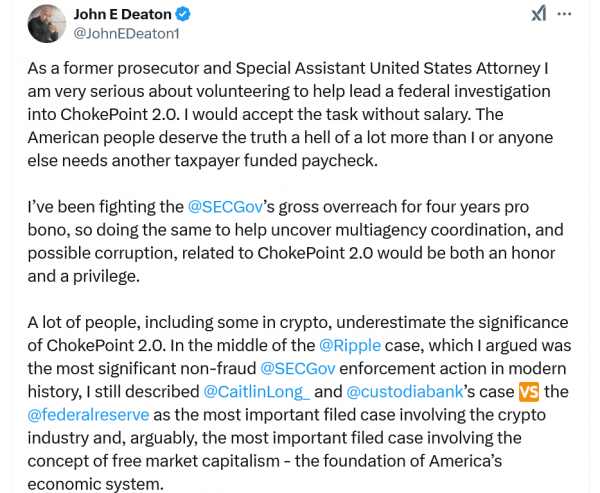Open Grok explain icon on the post

tap(538, 14)
